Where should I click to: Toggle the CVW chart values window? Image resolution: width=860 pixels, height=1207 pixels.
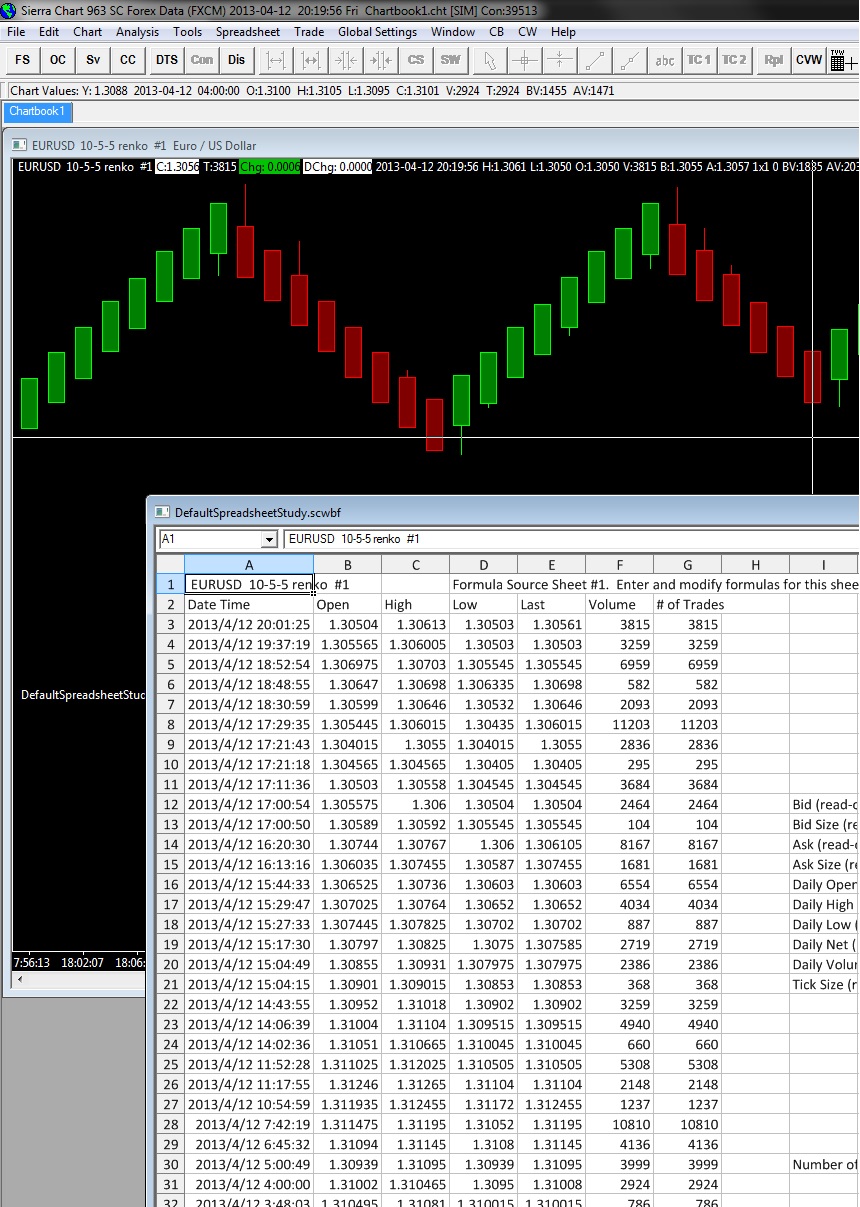pyautogui.click(x=808, y=60)
